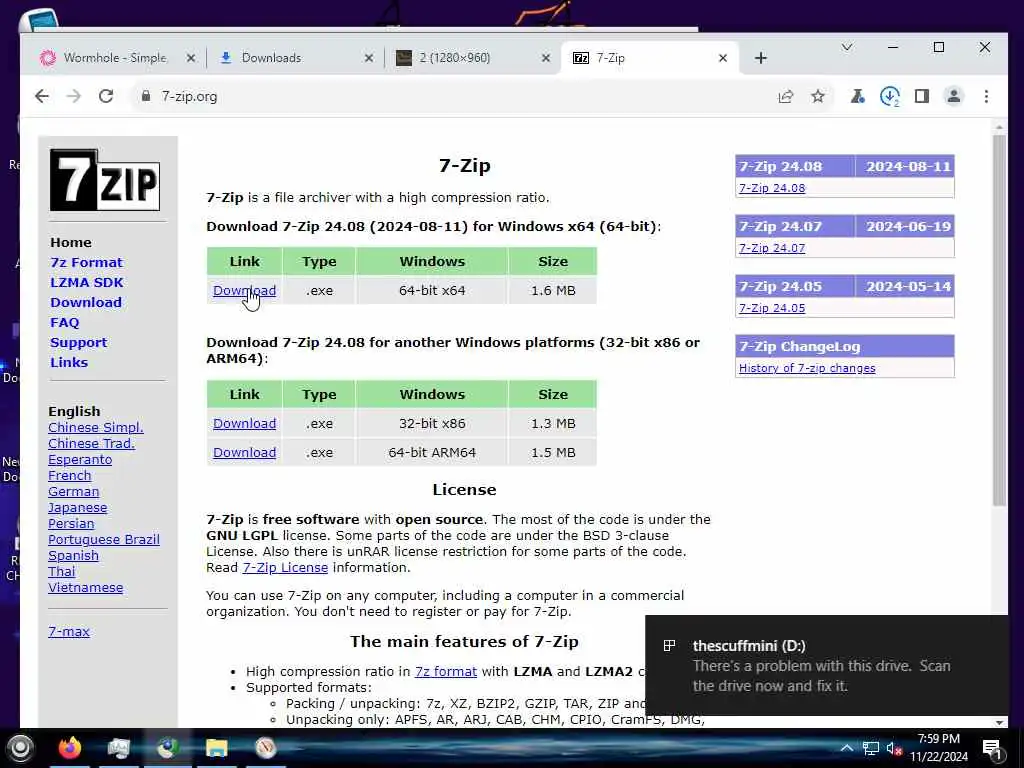Open the Chrome three-dot menu
Screen dimensions: 1024x768
986,97
